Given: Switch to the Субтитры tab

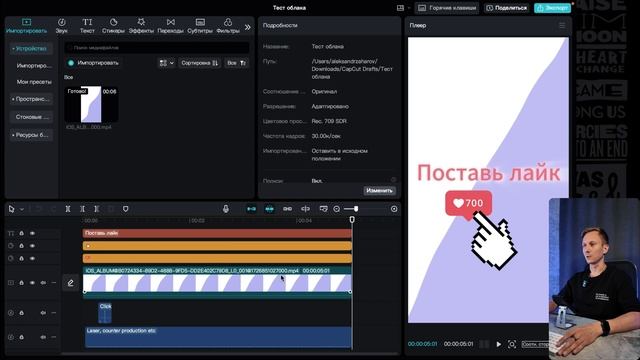Looking at the screenshot, I should coord(200,26).
